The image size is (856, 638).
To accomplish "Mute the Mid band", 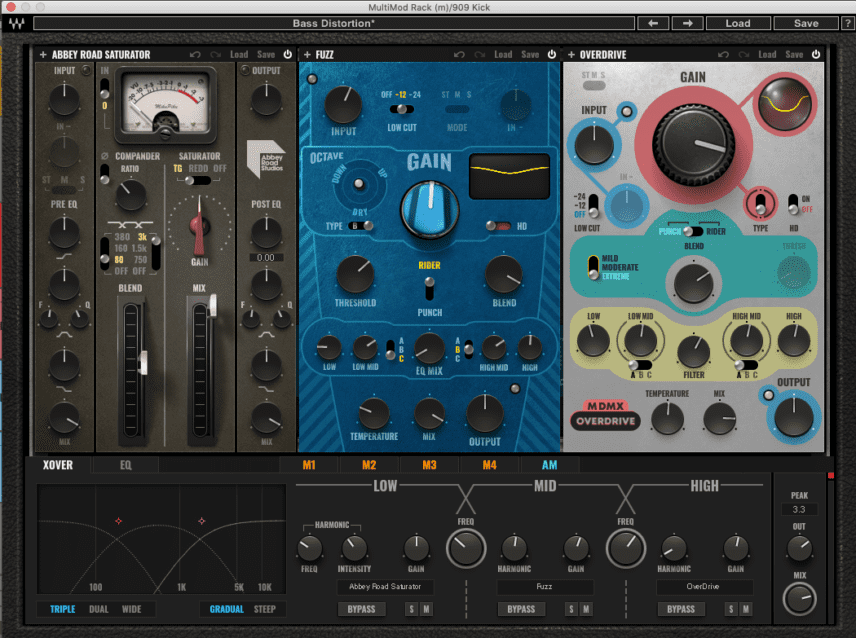I will click(x=586, y=609).
